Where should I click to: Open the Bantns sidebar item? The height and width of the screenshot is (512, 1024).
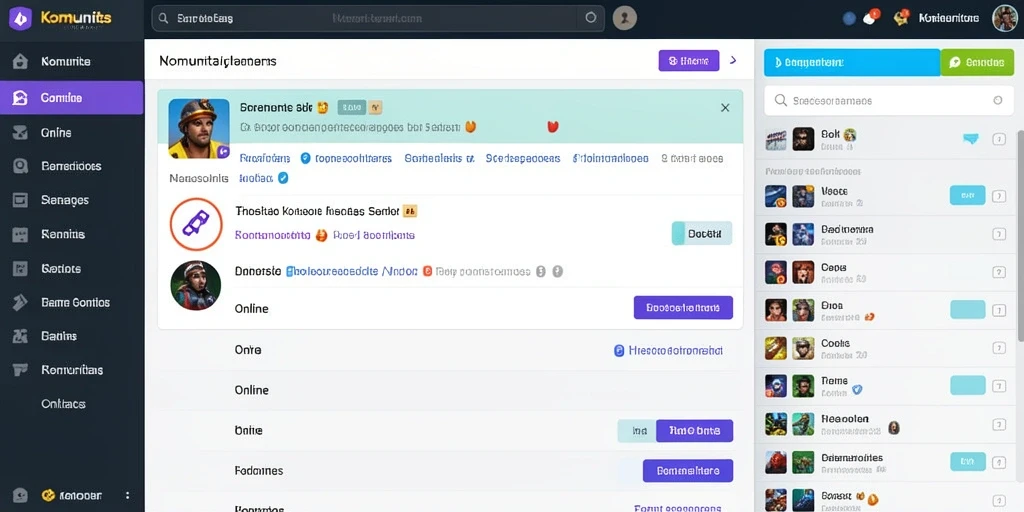[x=72, y=336]
